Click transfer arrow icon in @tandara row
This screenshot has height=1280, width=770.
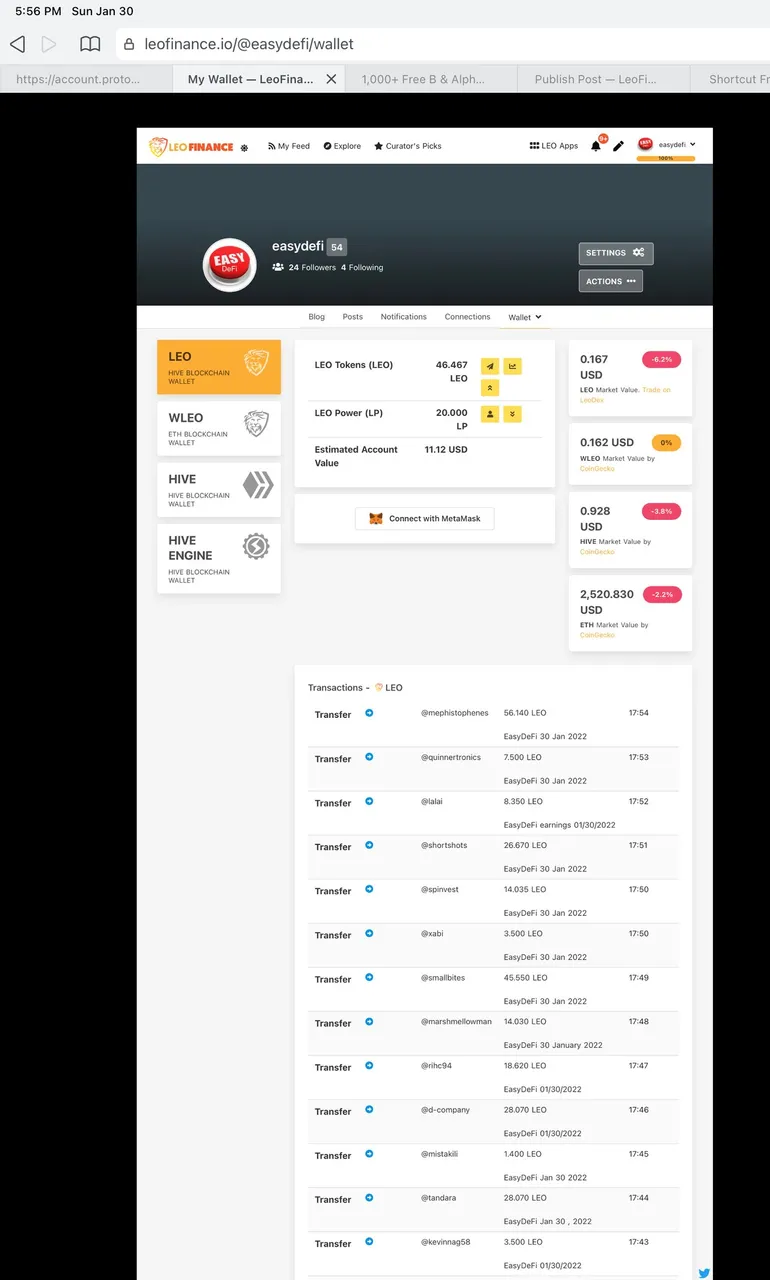coord(369,1197)
